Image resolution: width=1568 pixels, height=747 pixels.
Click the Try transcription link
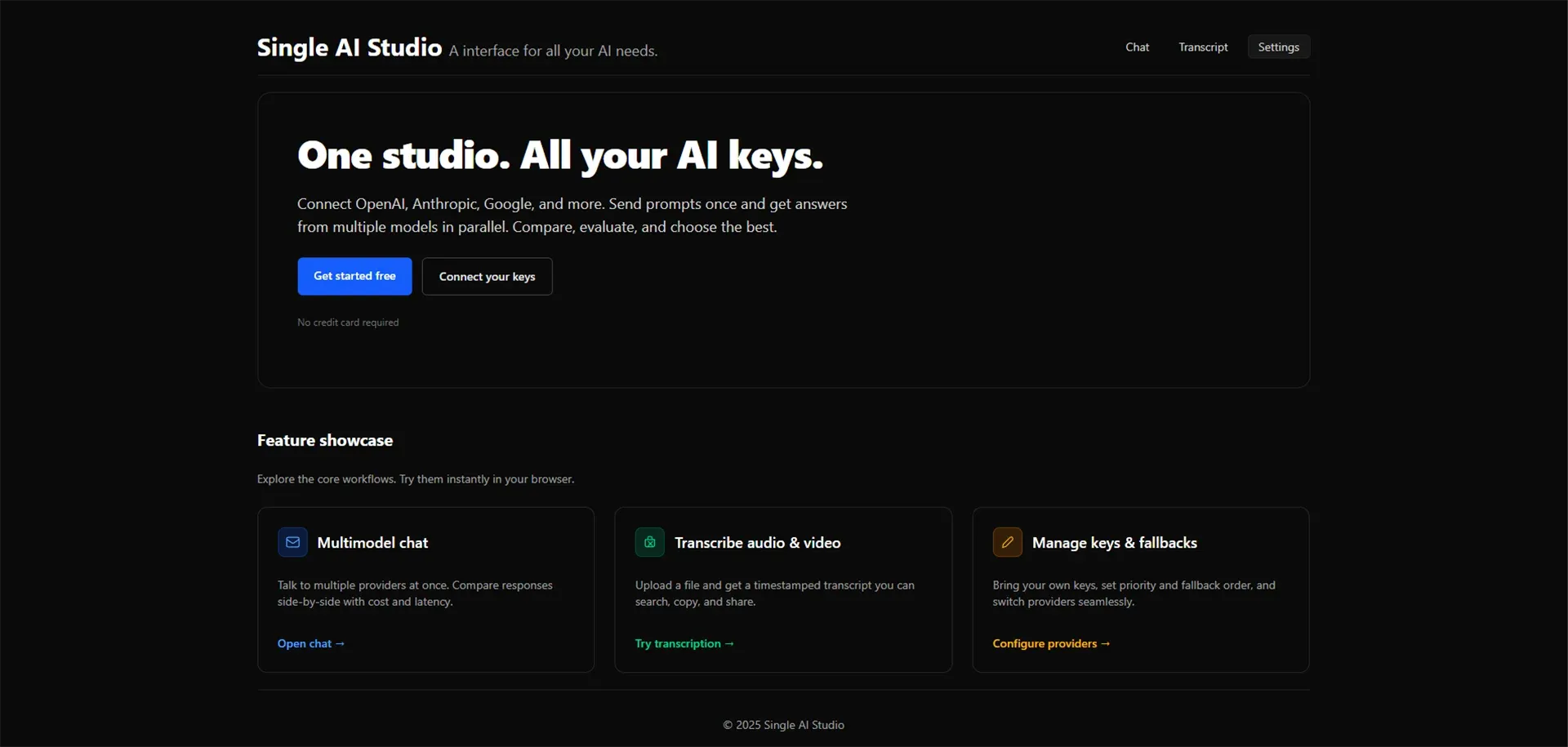[x=684, y=643]
